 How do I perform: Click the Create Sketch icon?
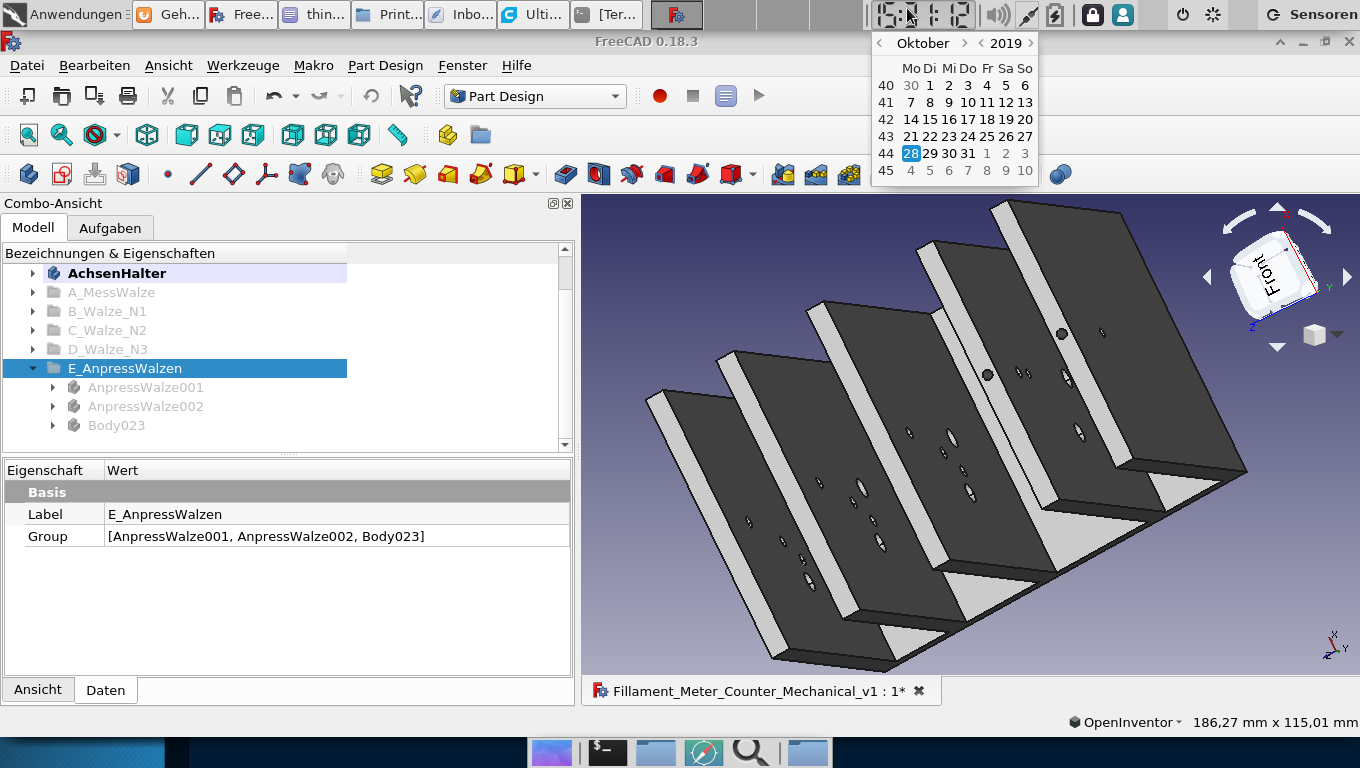[x=61, y=174]
